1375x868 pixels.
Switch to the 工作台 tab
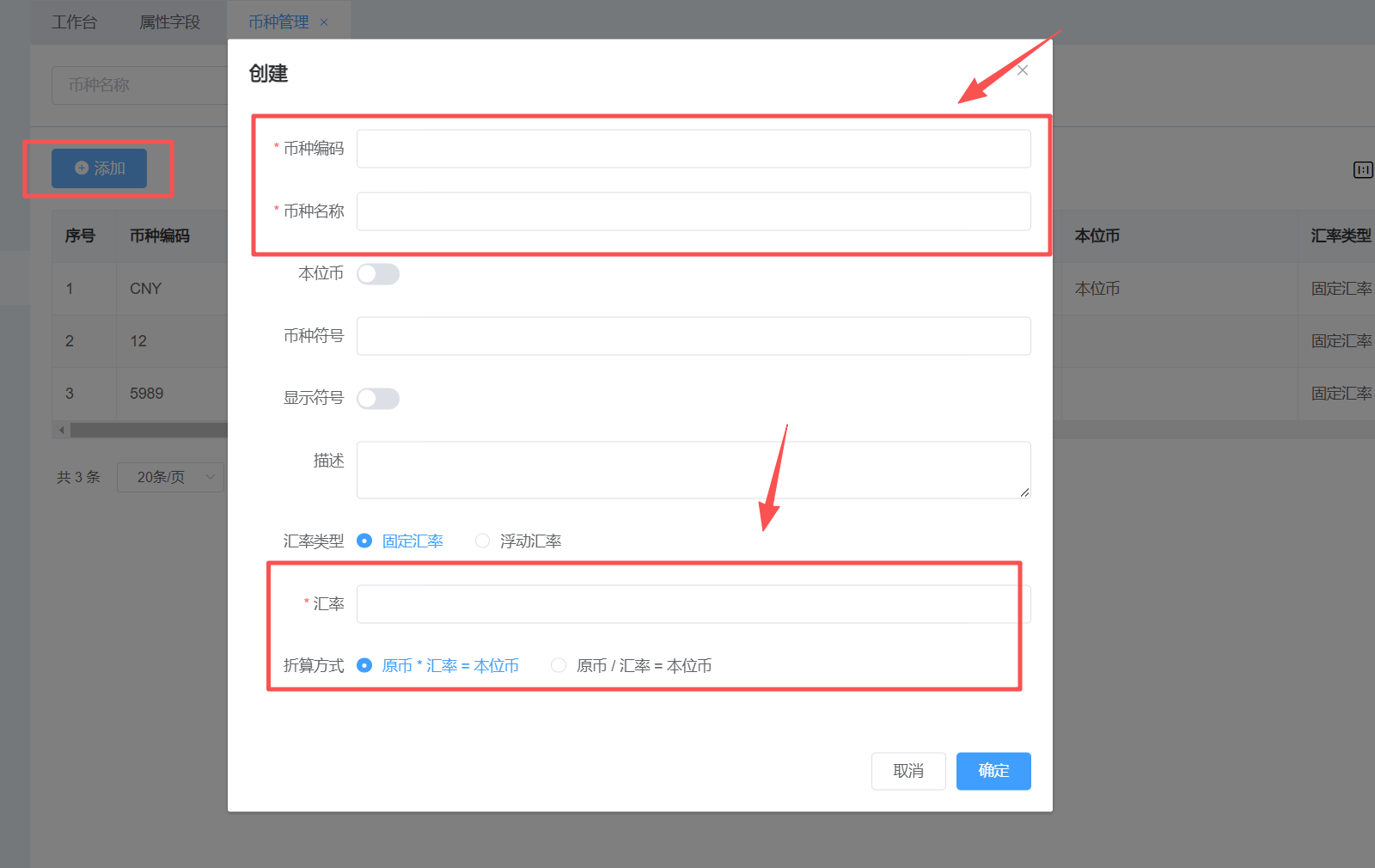point(74,22)
